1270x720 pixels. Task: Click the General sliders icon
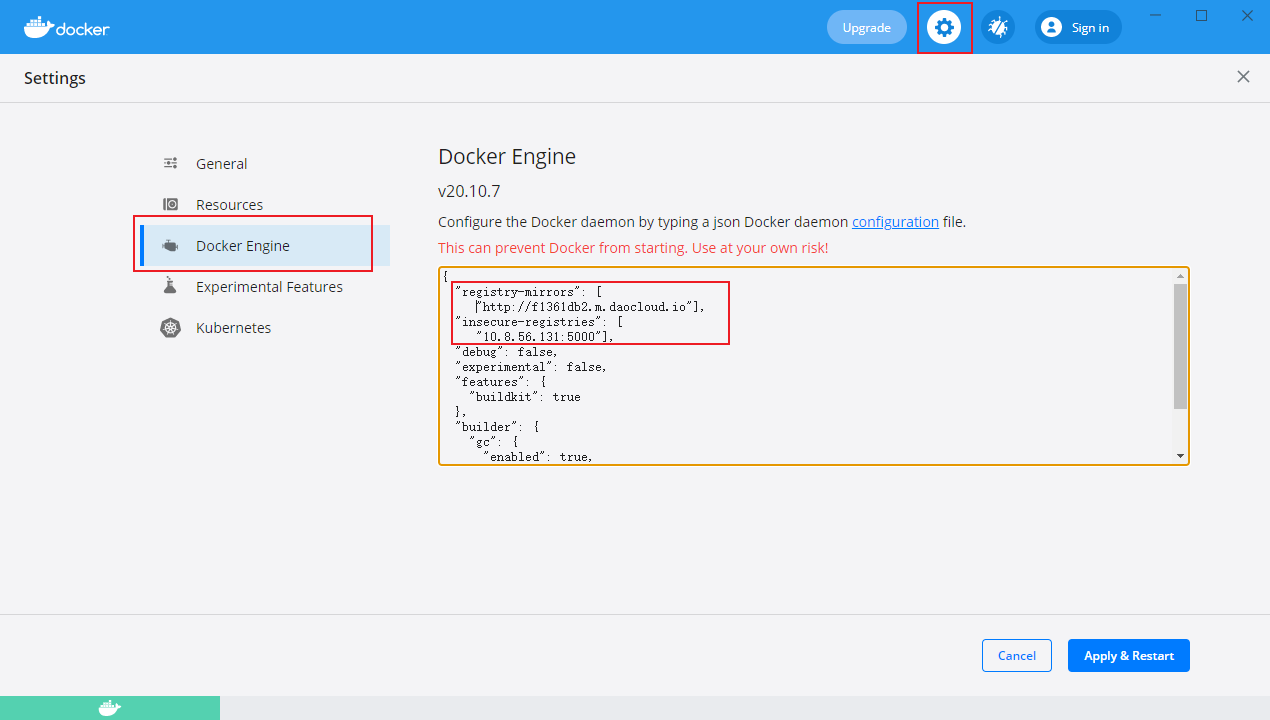171,164
